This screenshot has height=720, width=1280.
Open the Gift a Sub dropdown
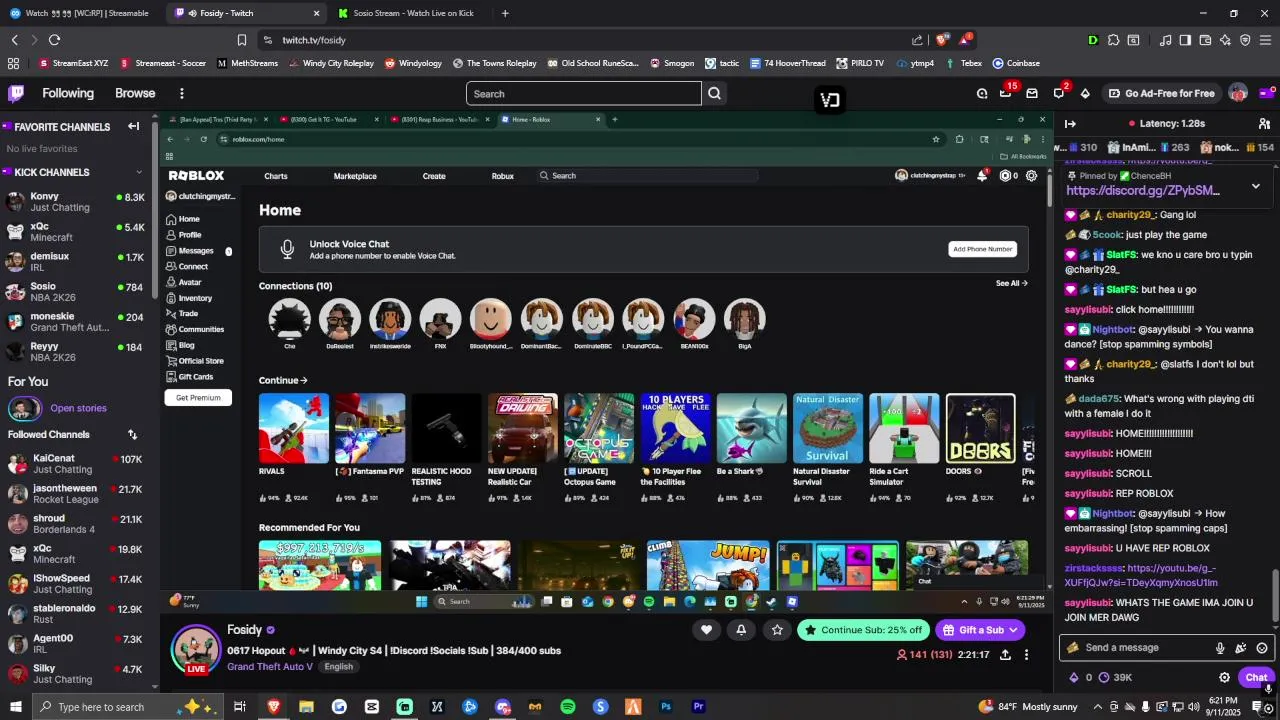(x=981, y=630)
